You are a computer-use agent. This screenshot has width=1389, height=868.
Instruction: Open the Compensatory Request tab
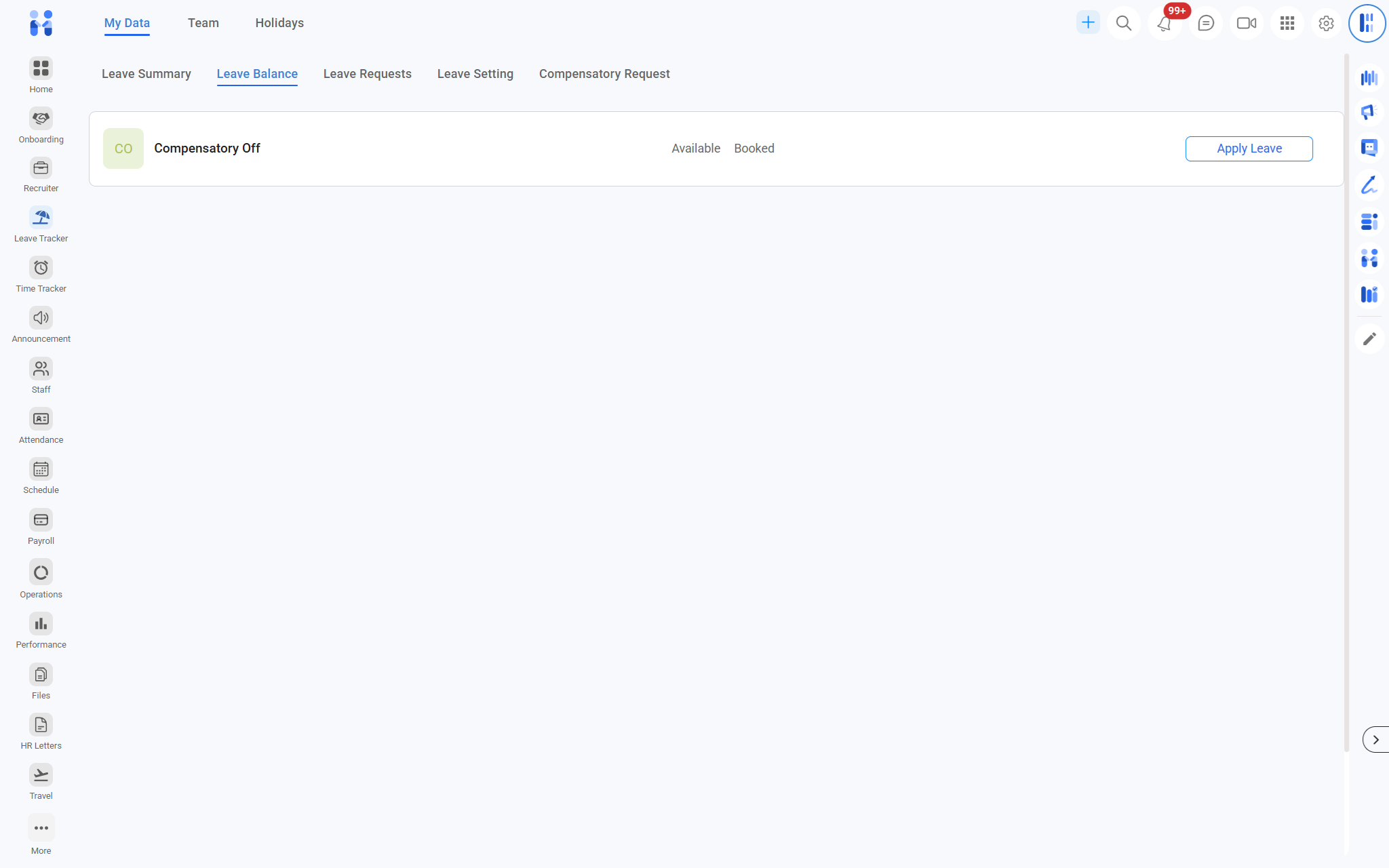coord(604,74)
